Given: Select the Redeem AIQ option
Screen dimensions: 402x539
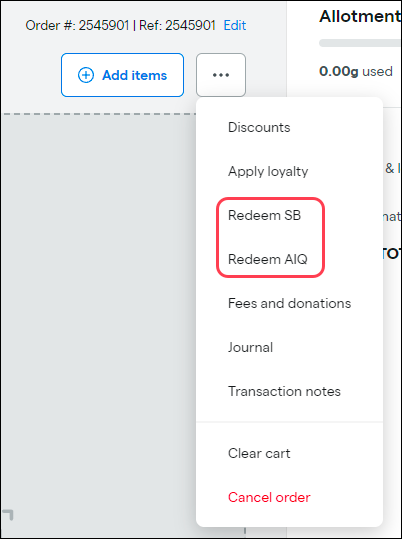Looking at the screenshot, I should tap(268, 259).
